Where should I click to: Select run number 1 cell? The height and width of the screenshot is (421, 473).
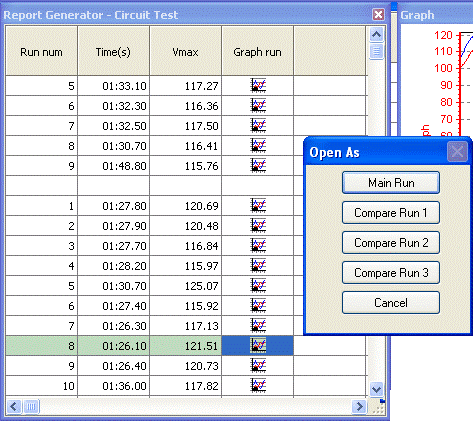pos(41,206)
